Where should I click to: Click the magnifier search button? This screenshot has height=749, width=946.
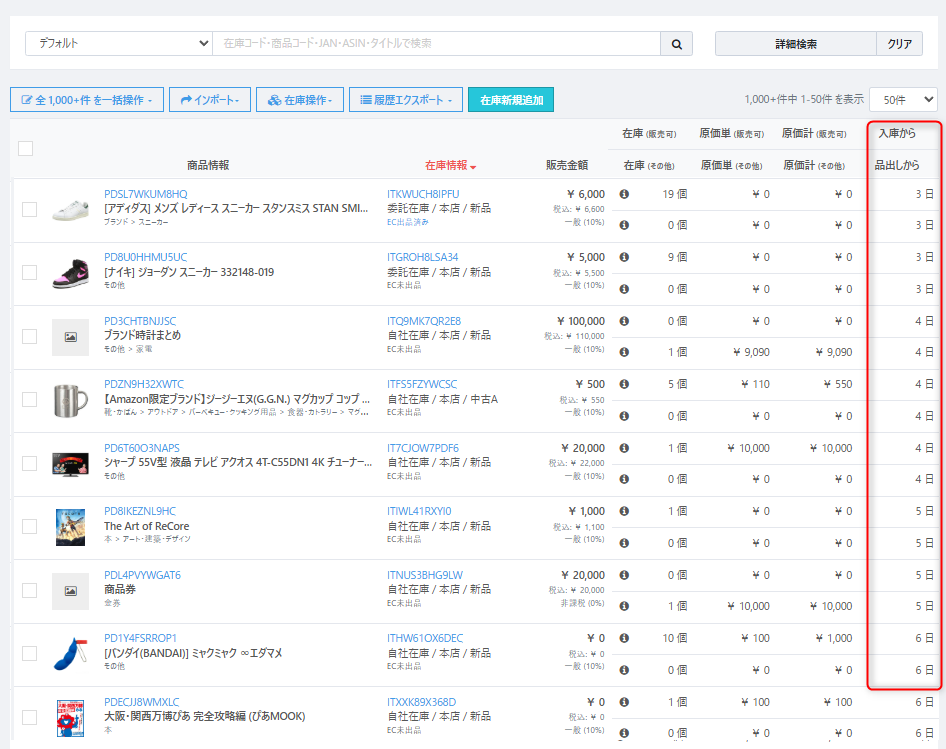[x=676, y=44]
